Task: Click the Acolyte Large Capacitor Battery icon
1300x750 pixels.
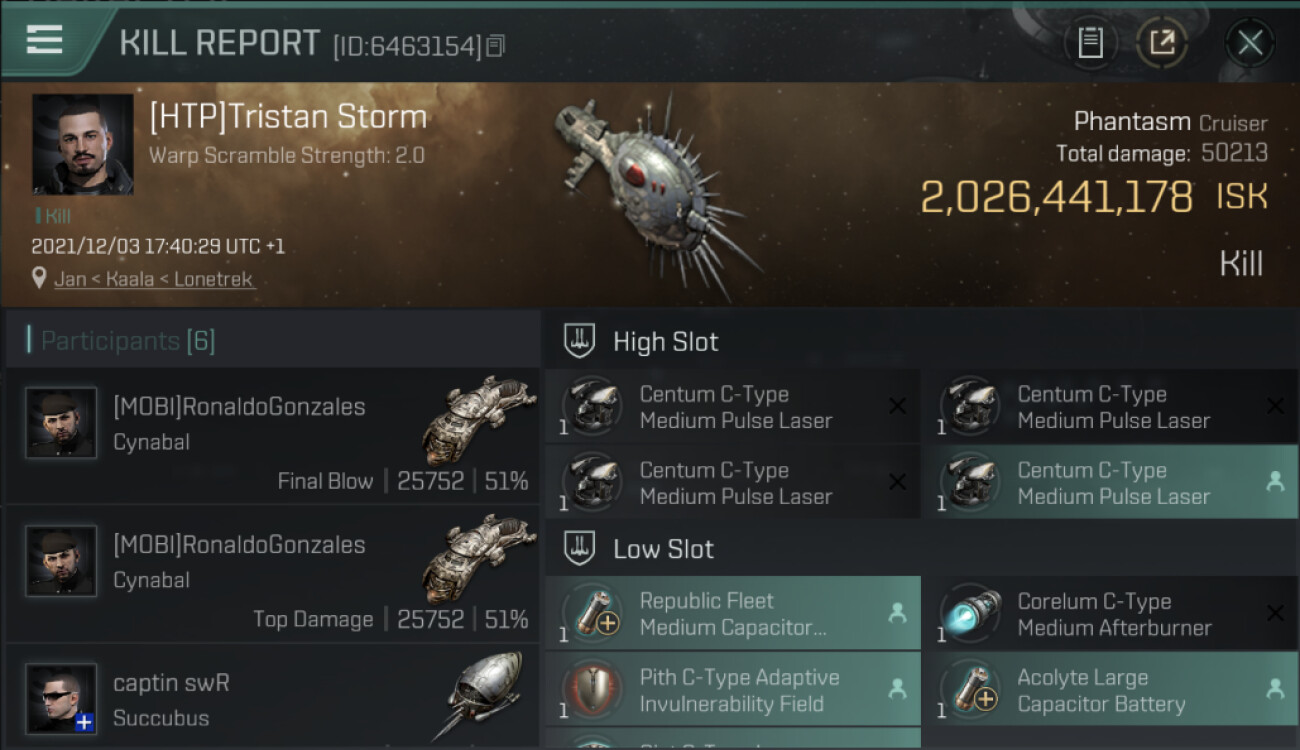Action: (971, 690)
